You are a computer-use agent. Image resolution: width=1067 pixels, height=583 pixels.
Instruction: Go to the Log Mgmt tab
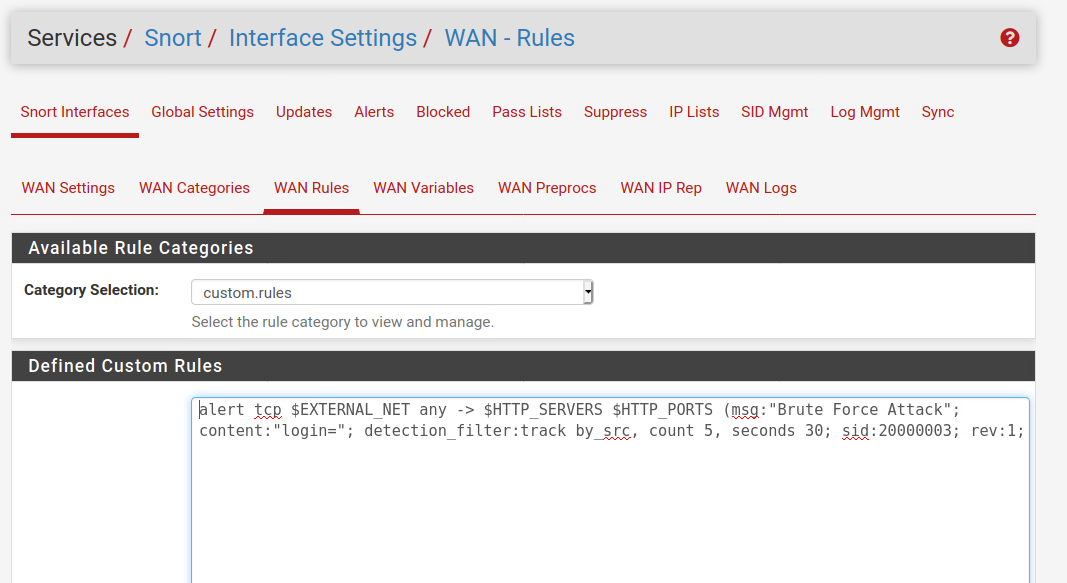pyautogui.click(x=864, y=112)
